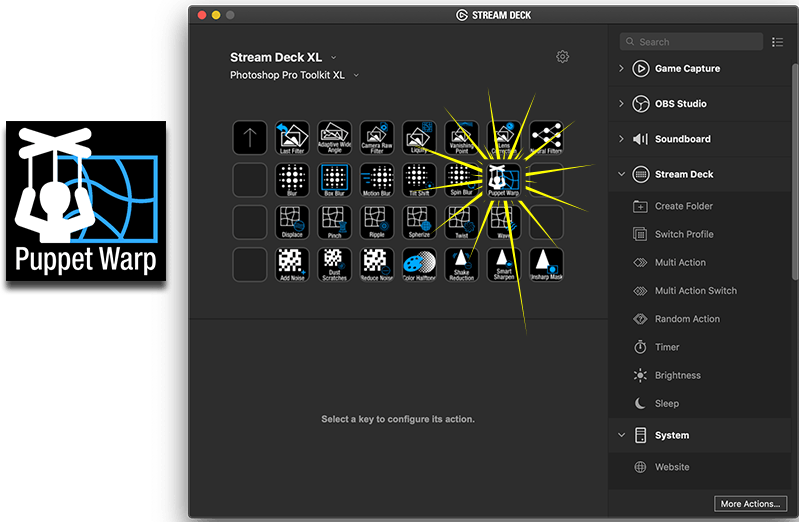Open the device settings gear

tap(562, 57)
